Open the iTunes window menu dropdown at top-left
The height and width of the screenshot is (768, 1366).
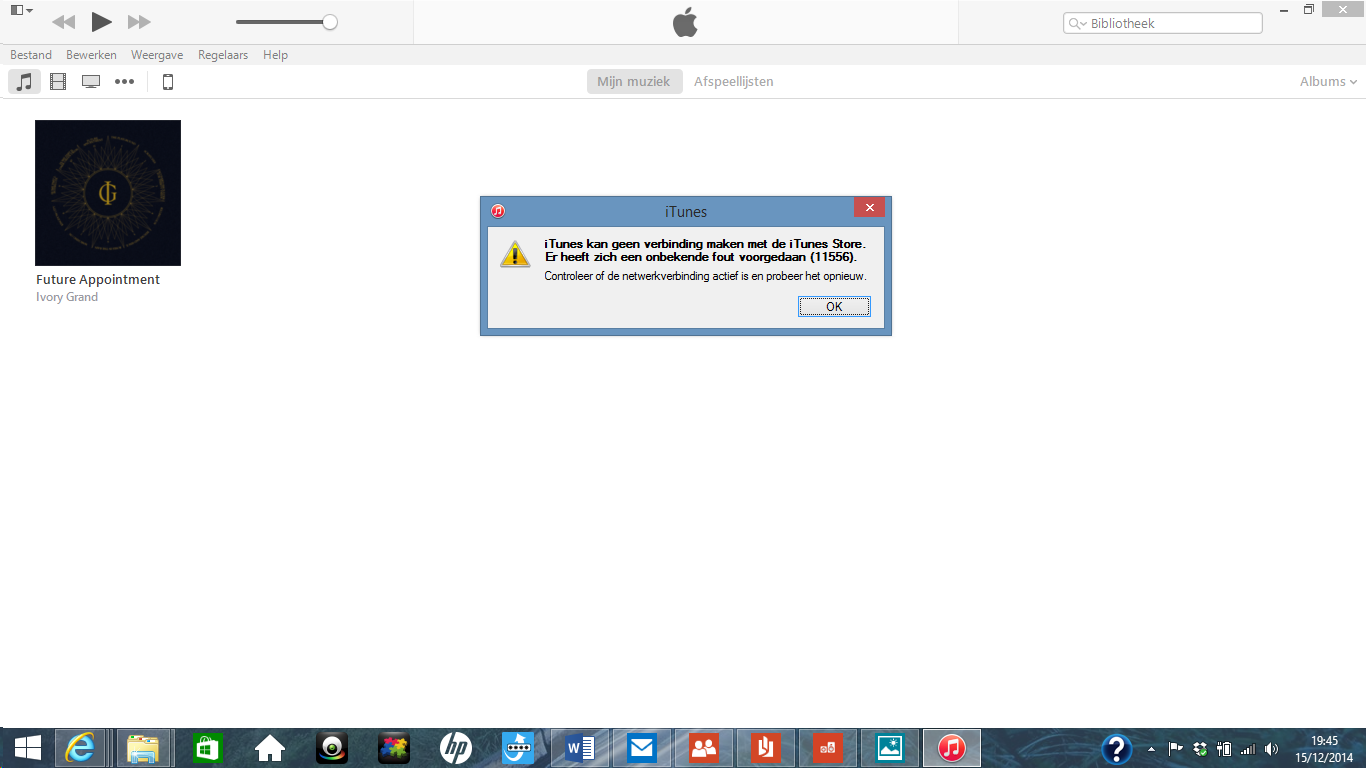click(21, 10)
